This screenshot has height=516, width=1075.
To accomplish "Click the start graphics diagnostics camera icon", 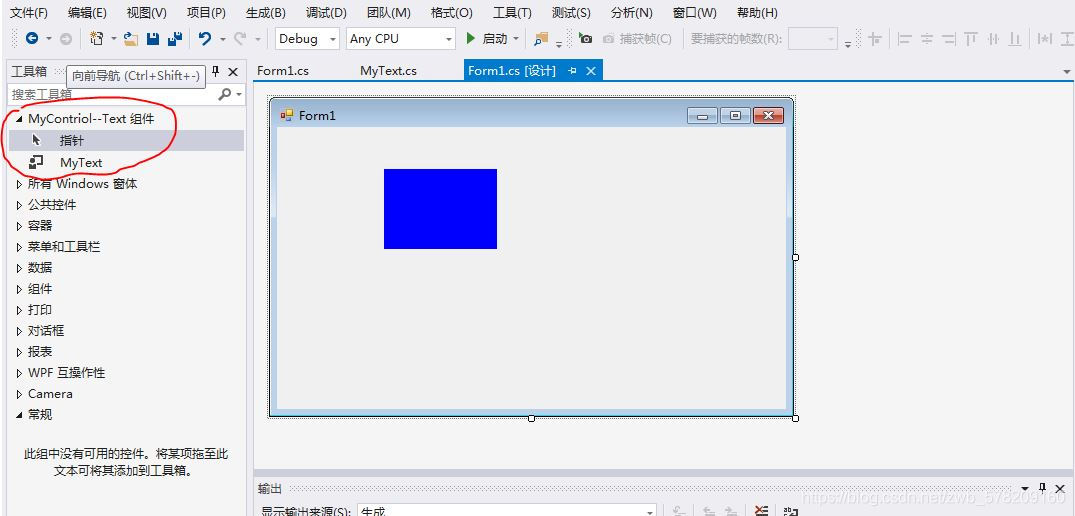I will point(585,39).
